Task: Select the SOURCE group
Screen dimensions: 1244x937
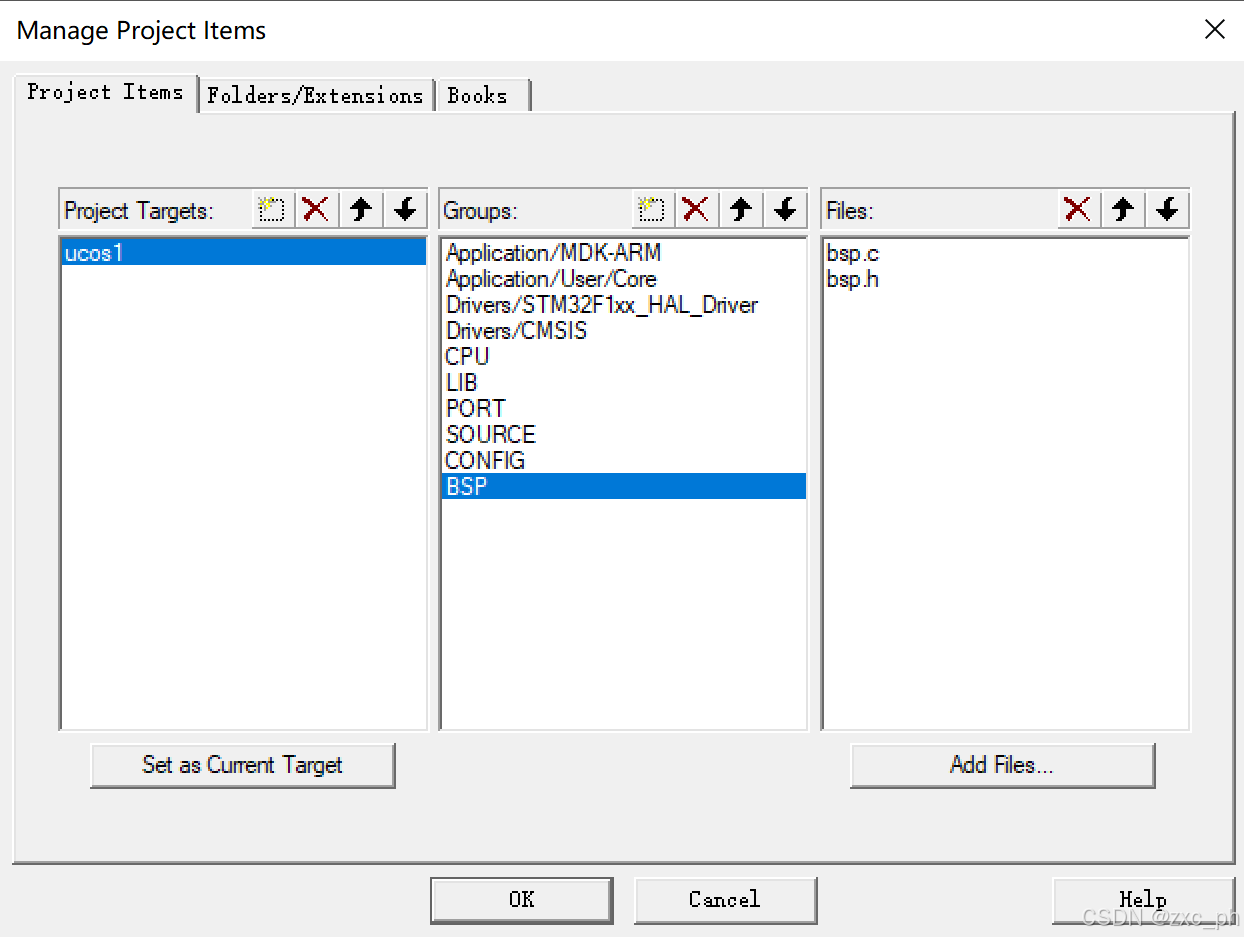Action: [623, 435]
